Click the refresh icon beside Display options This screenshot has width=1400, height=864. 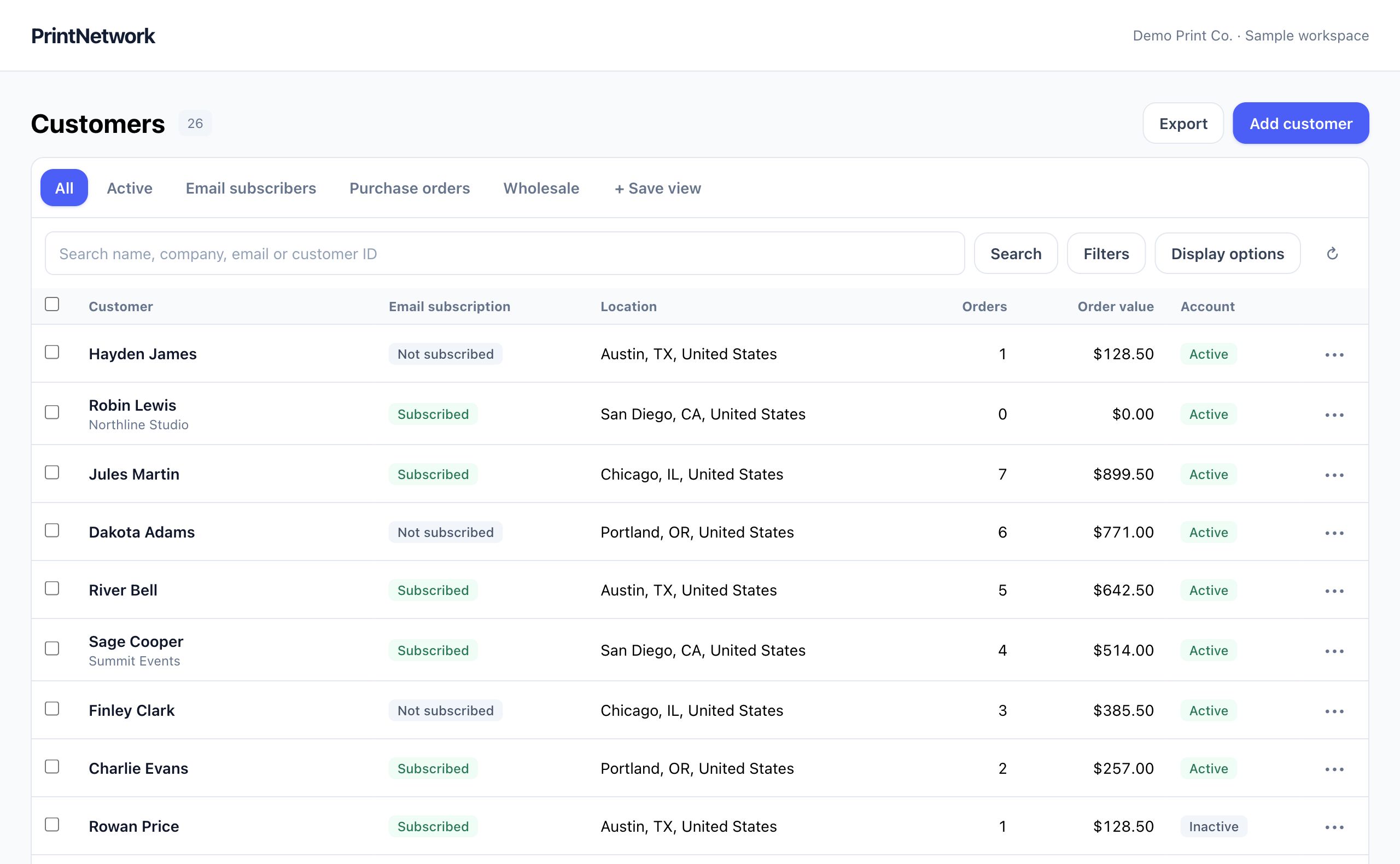(1332, 253)
